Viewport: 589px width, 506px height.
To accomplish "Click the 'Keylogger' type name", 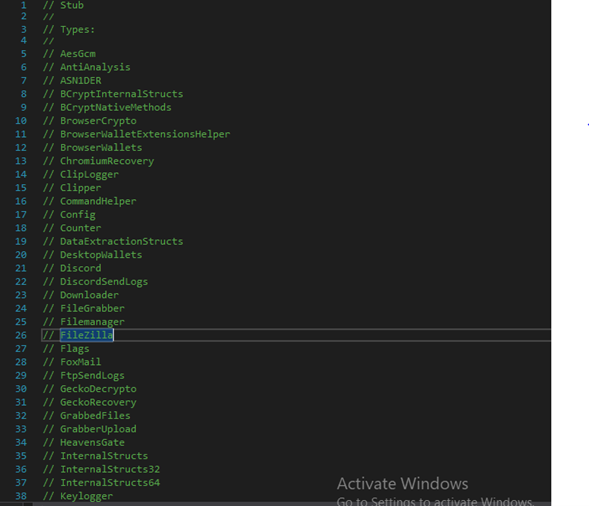I will tap(86, 496).
